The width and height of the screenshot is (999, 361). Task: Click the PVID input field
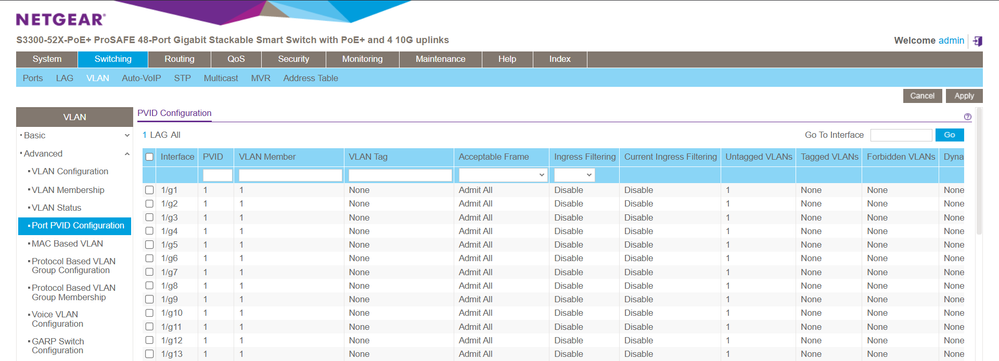217,175
